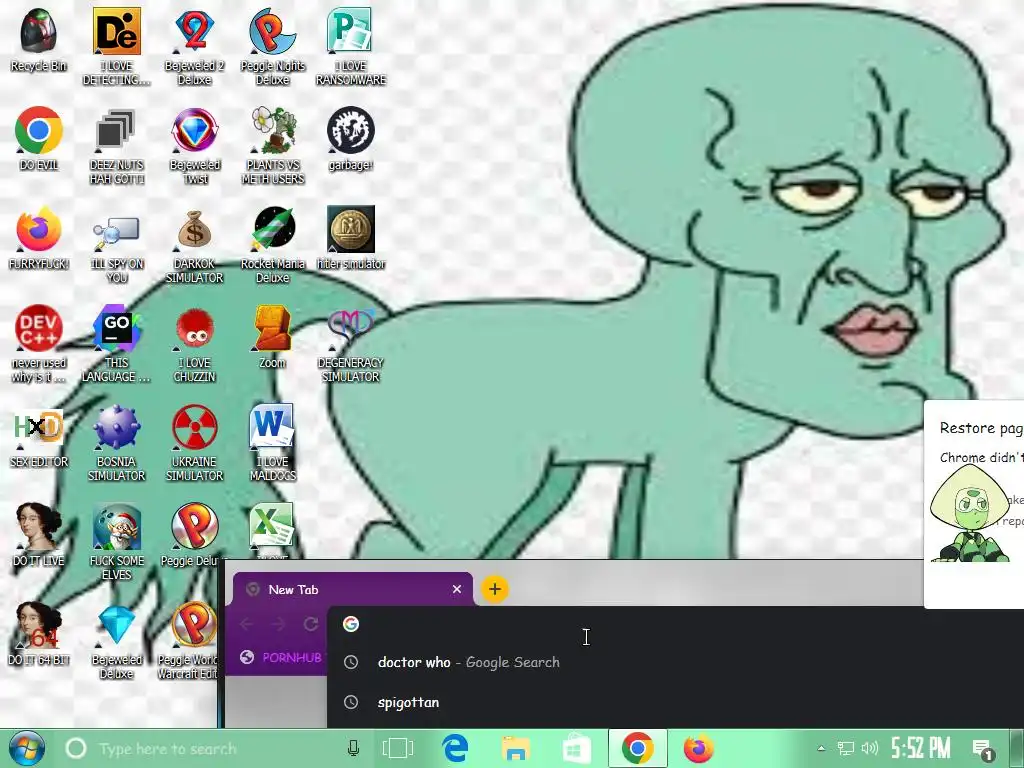Open the 'DO EVIL' Chrome desktop shortcut
Viewport: 1024px width, 768px height.
click(39, 138)
